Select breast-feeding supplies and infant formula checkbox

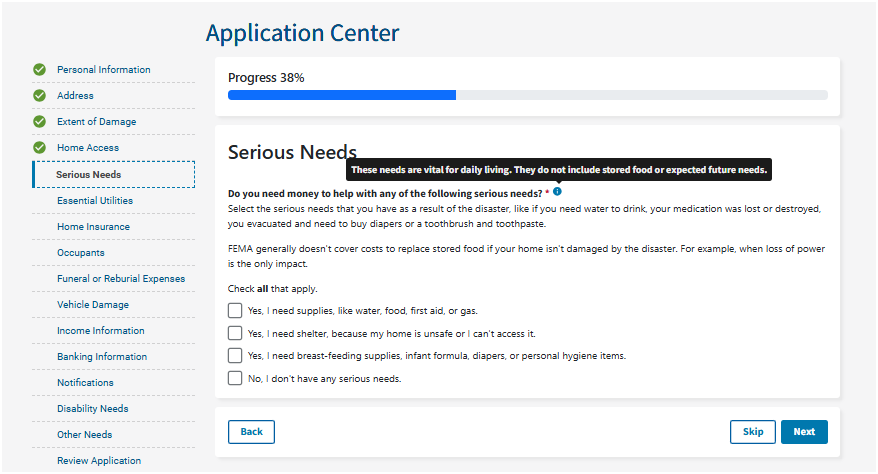[235, 356]
